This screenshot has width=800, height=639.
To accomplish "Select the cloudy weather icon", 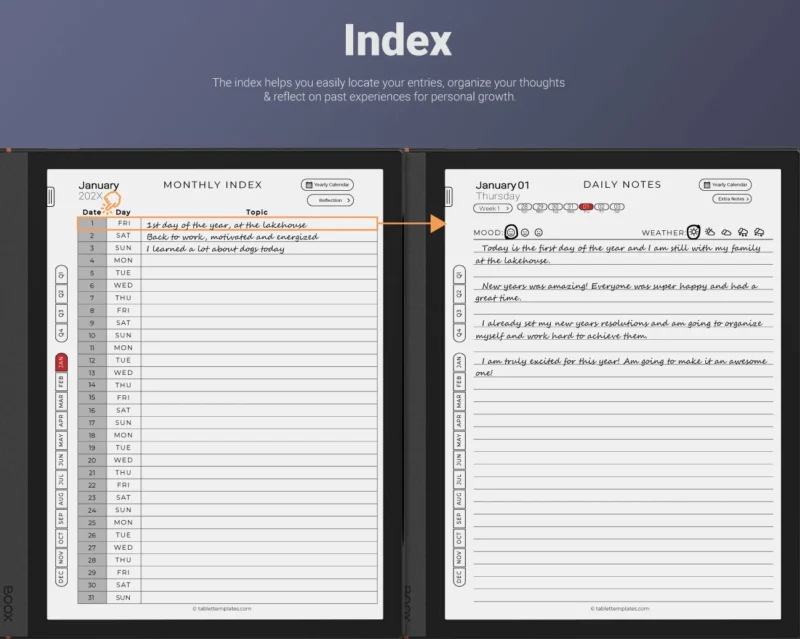I will 725,232.
